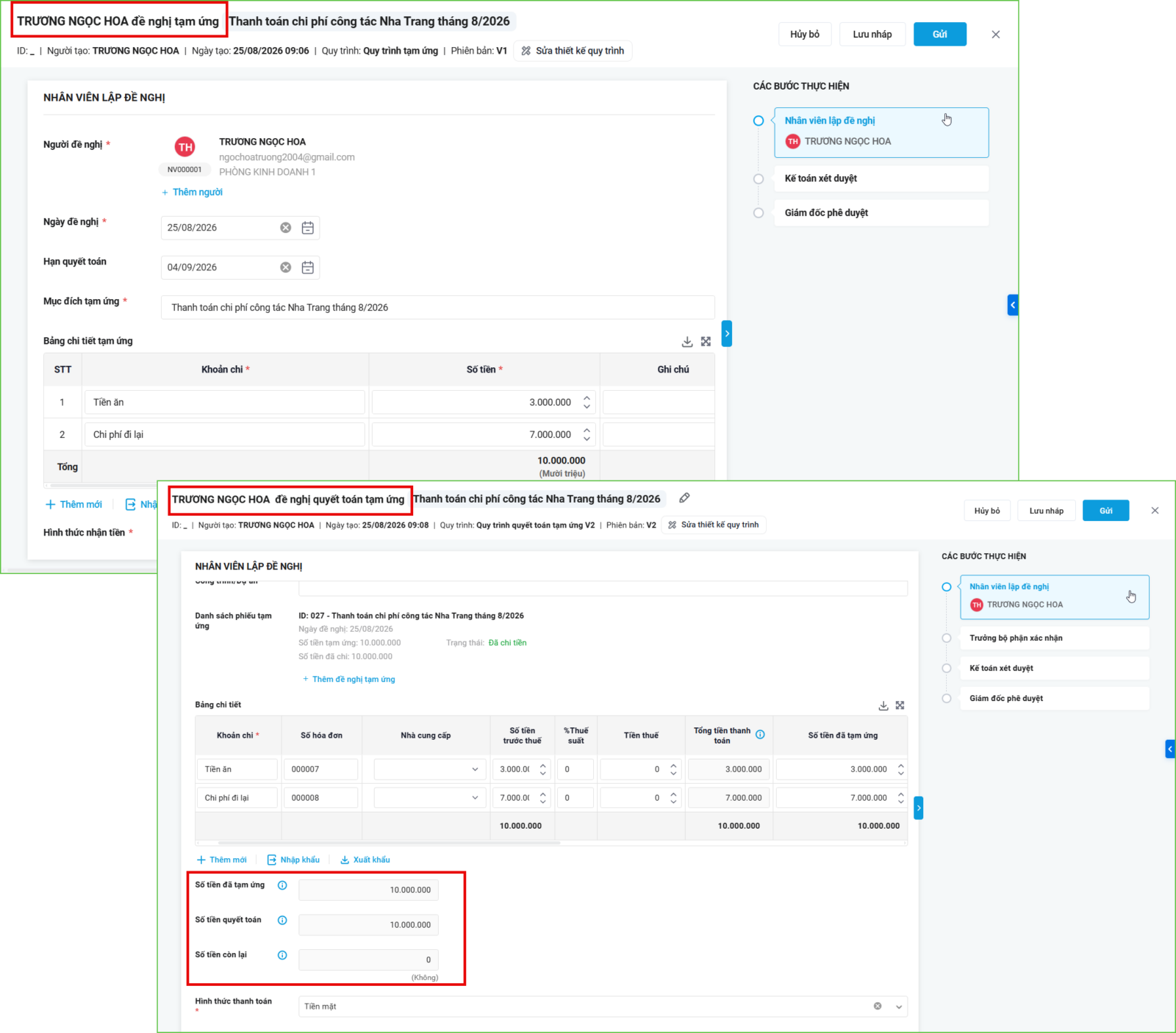Click Thêm mới below settlement table
This screenshot has height=1033, width=1176.
[x=221, y=860]
